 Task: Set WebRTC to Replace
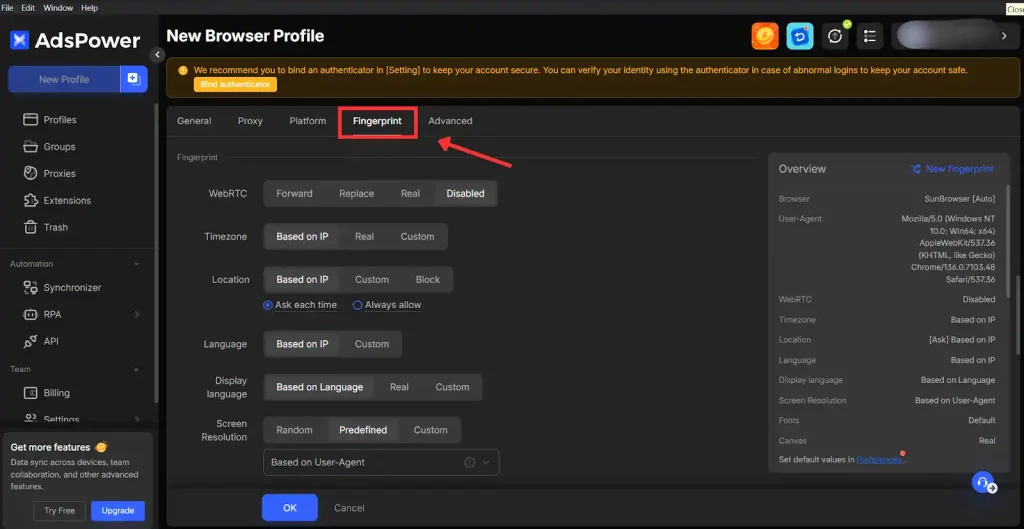[357, 193]
